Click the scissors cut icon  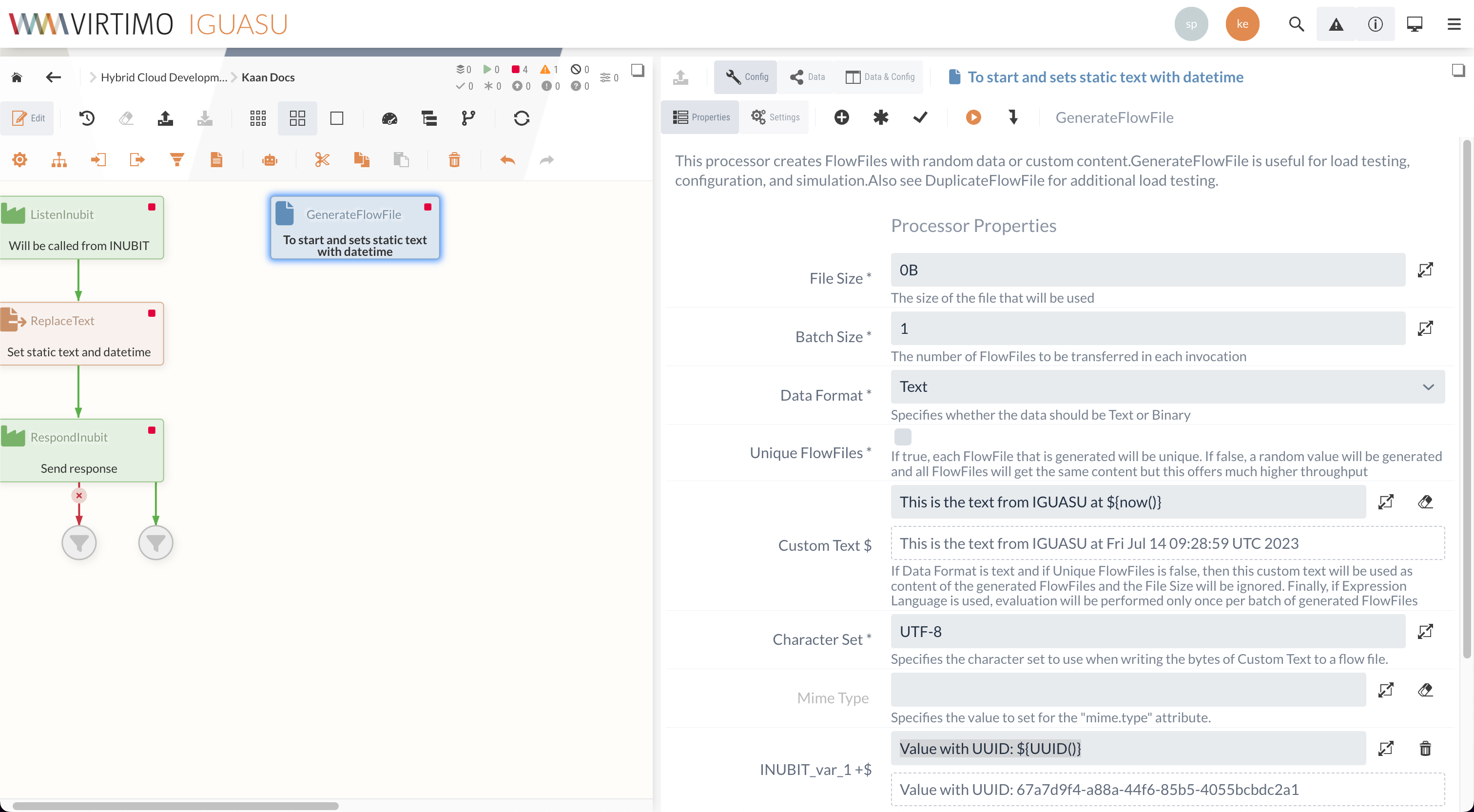pos(322,160)
